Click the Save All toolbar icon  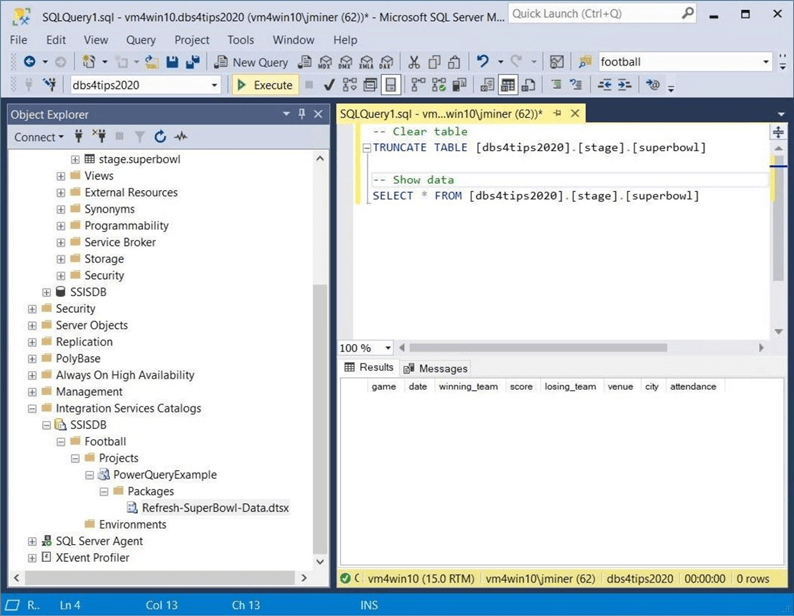pyautogui.click(x=191, y=62)
